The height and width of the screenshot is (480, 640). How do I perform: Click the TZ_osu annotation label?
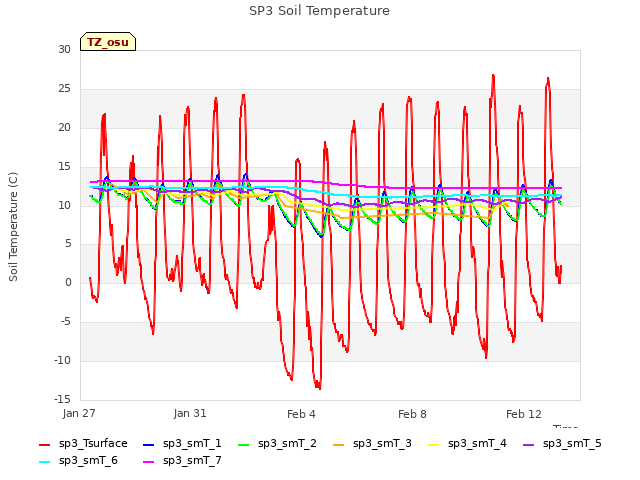click(108, 42)
